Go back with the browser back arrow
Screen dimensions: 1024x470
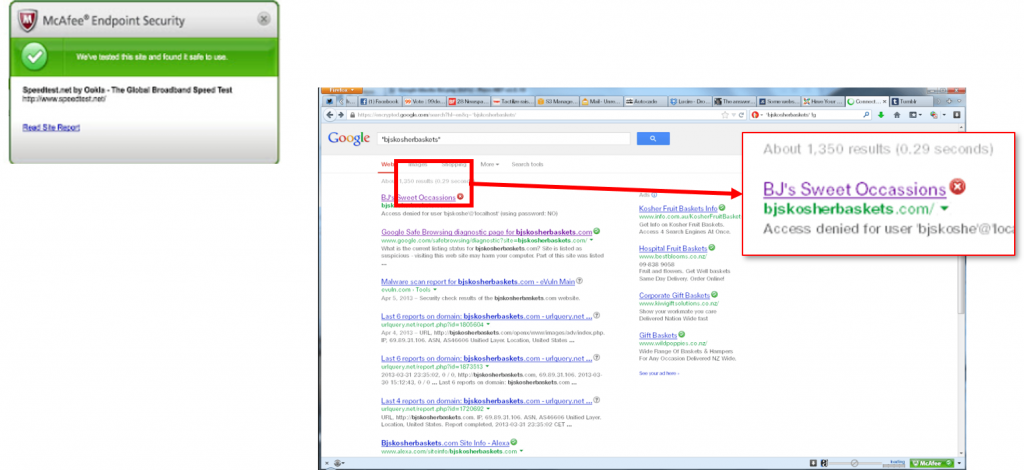(x=330, y=115)
